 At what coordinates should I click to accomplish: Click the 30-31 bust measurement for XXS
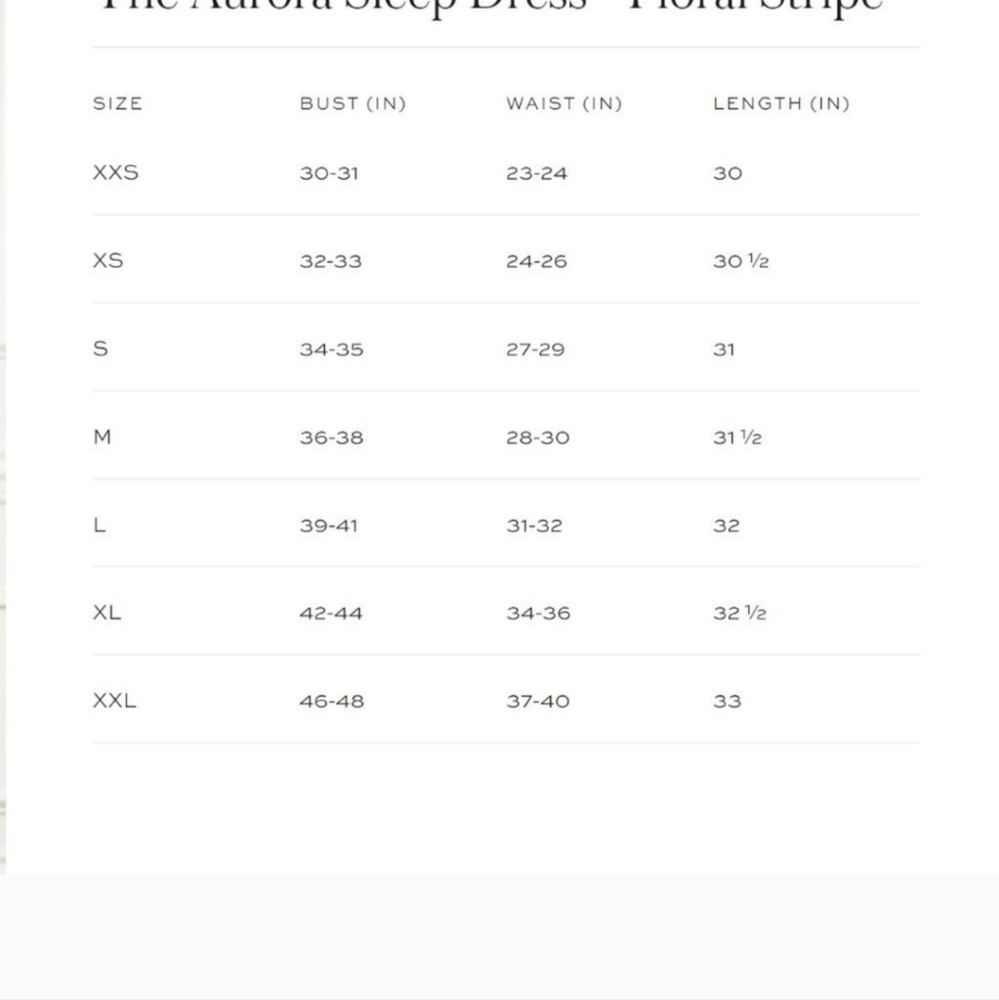[x=329, y=173]
